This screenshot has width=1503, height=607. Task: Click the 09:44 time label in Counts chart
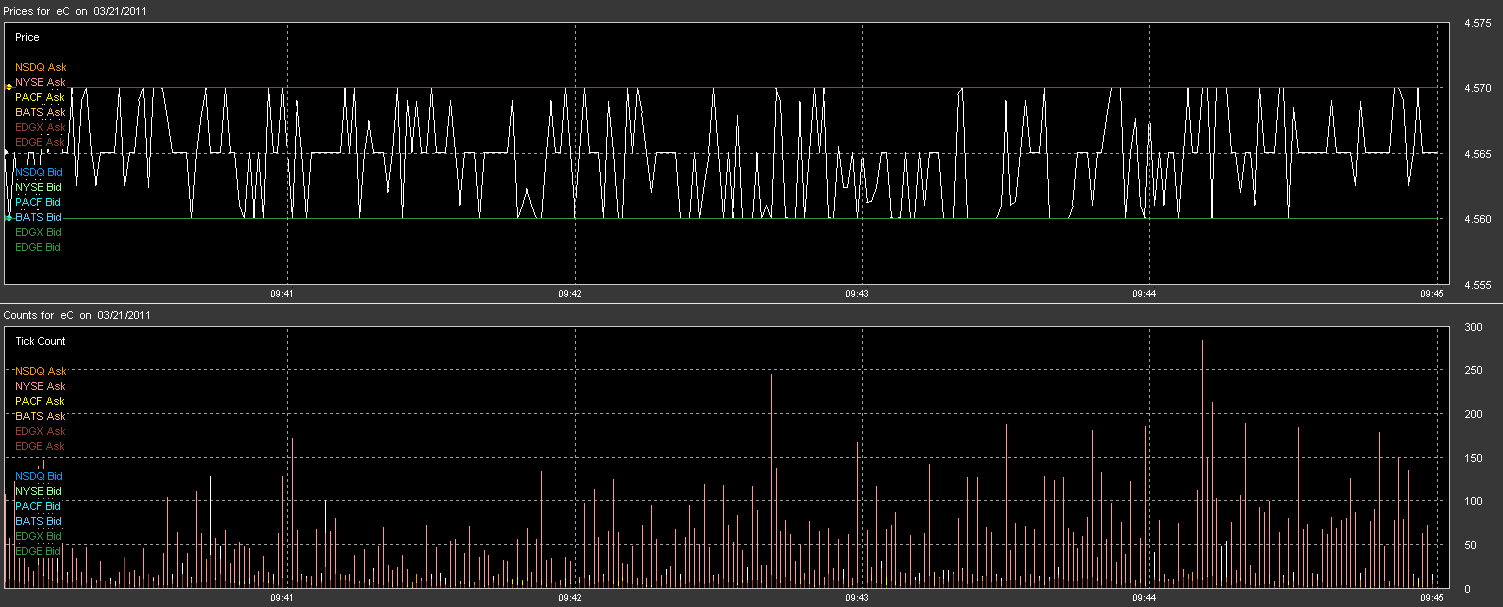[x=1144, y=597]
